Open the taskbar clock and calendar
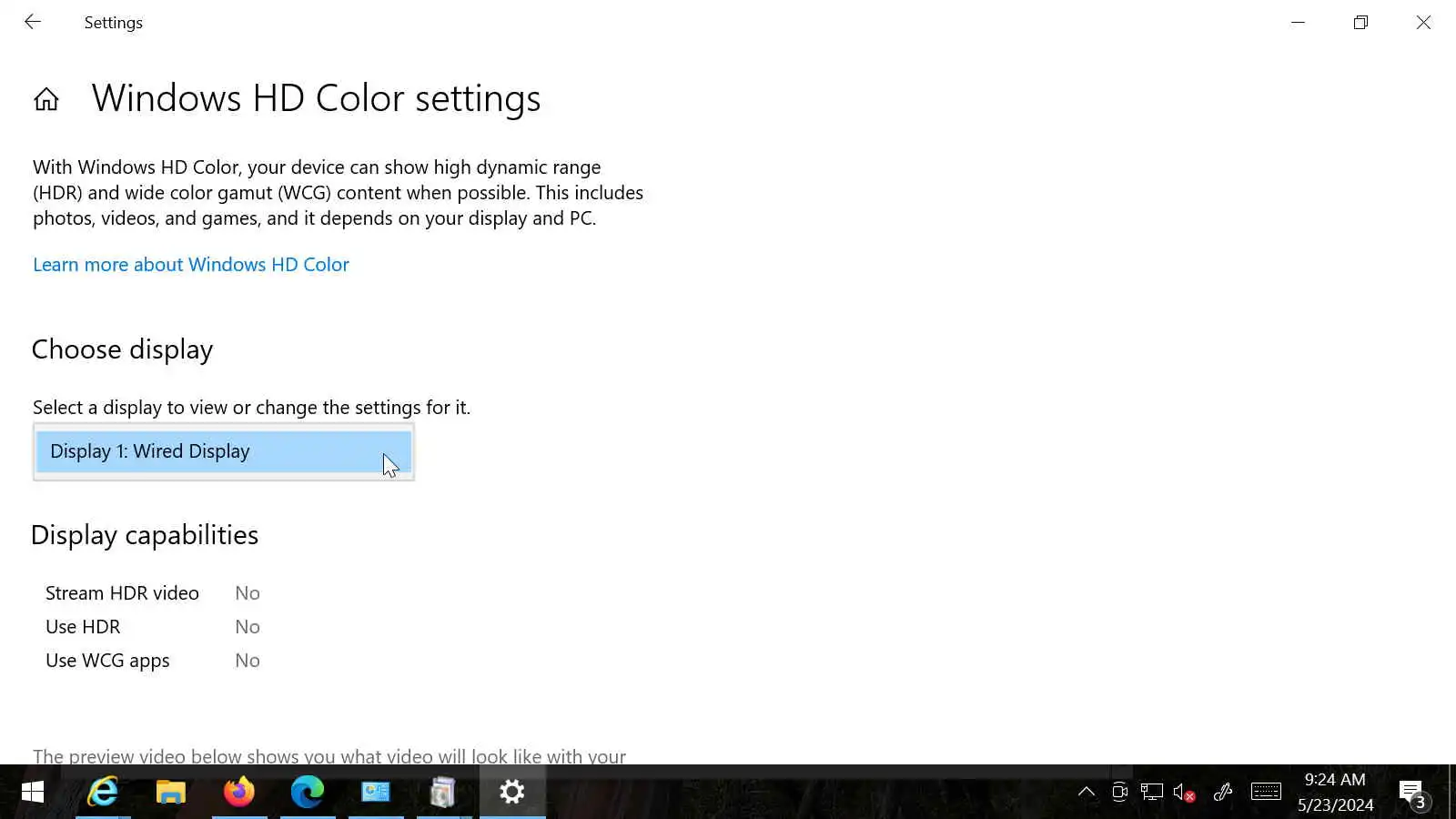Viewport: 1456px width, 819px height. tap(1335, 792)
